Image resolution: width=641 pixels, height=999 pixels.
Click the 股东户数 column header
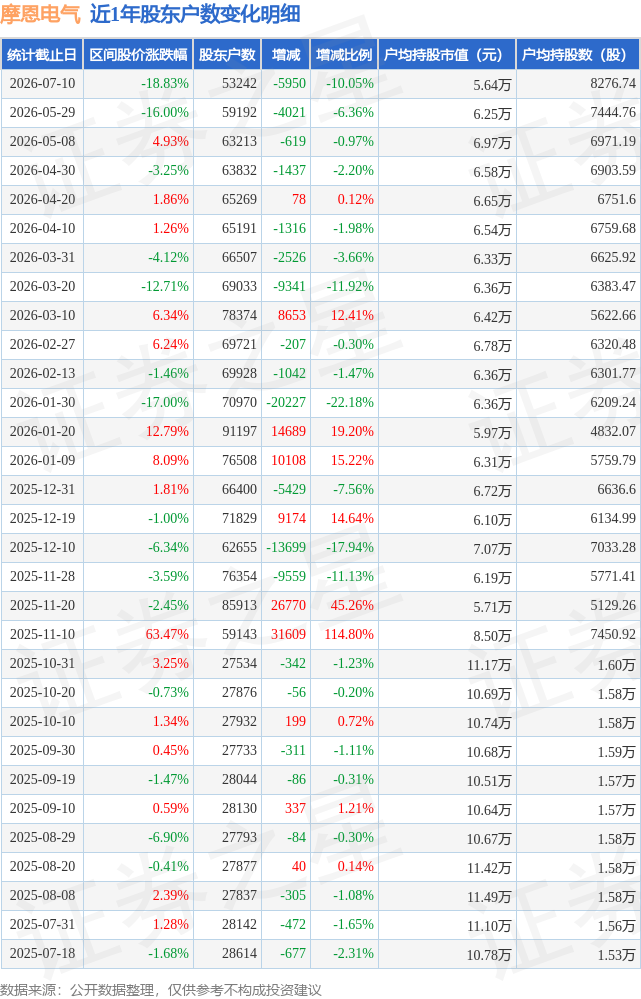(227, 55)
